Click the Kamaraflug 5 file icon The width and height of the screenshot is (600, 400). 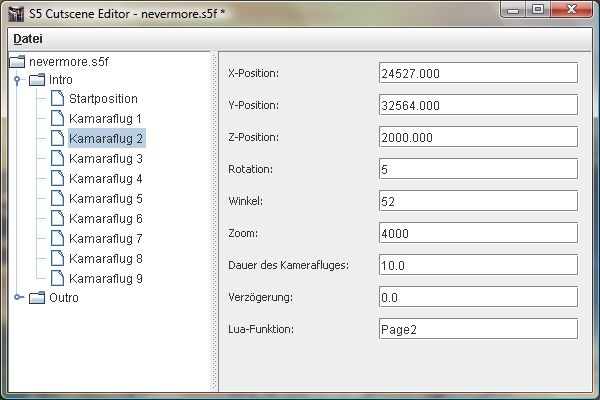point(57,199)
